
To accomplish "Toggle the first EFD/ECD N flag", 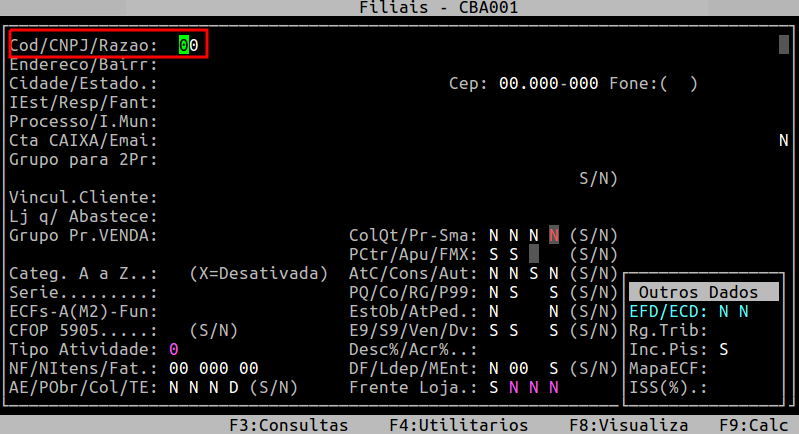I will tap(723, 312).
